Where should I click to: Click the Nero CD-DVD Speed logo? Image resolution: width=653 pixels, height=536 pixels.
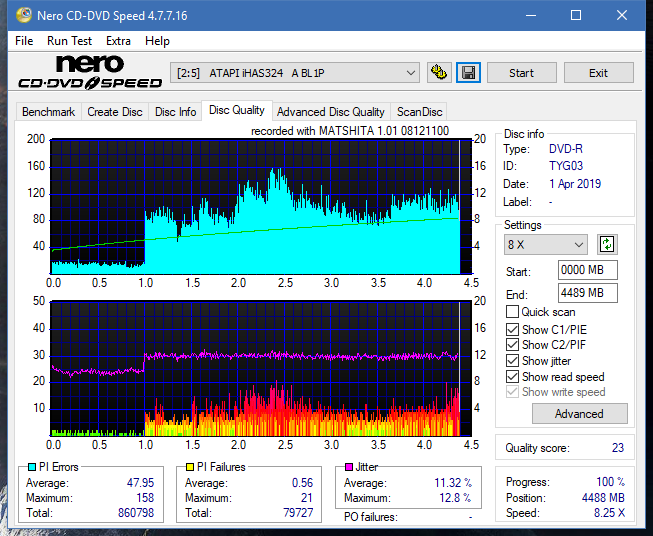pyautogui.click(x=90, y=72)
